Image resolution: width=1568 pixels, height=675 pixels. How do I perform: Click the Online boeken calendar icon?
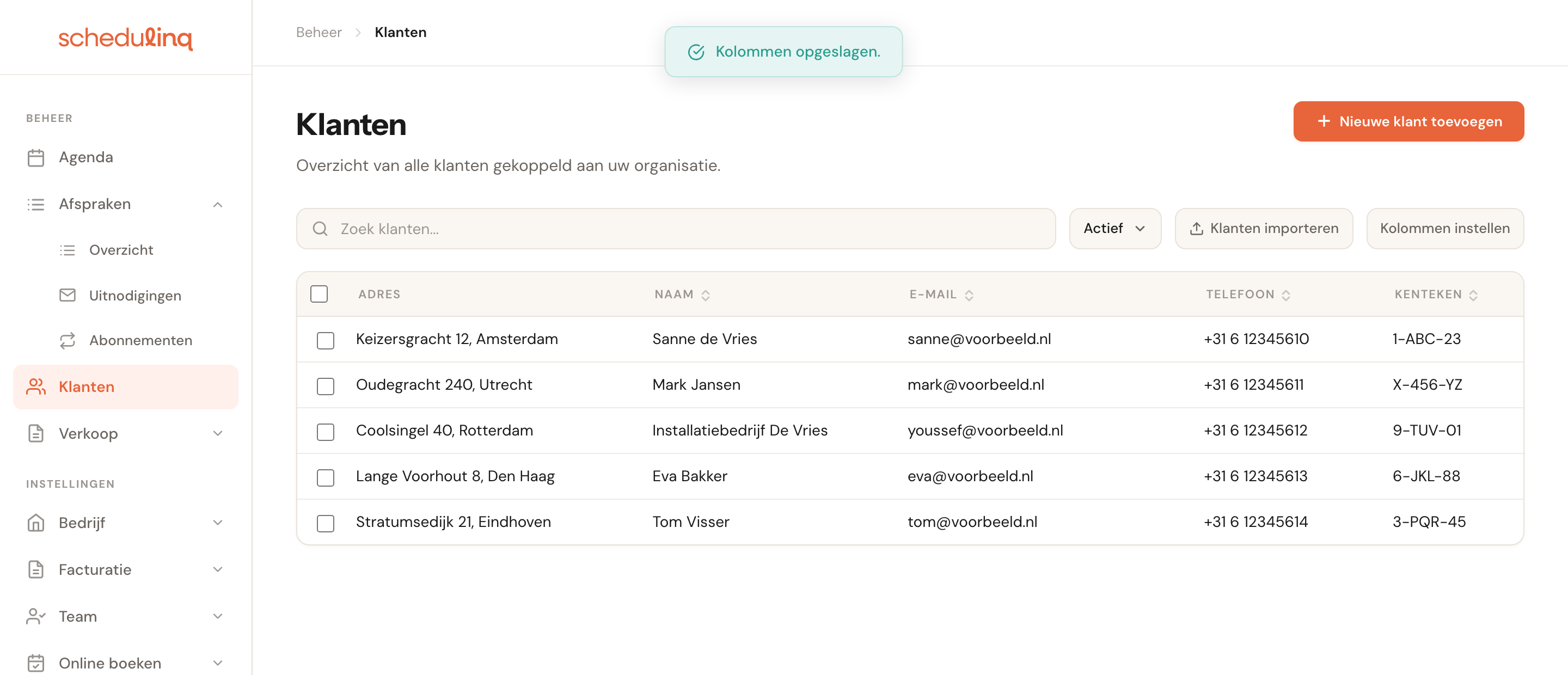point(36,663)
